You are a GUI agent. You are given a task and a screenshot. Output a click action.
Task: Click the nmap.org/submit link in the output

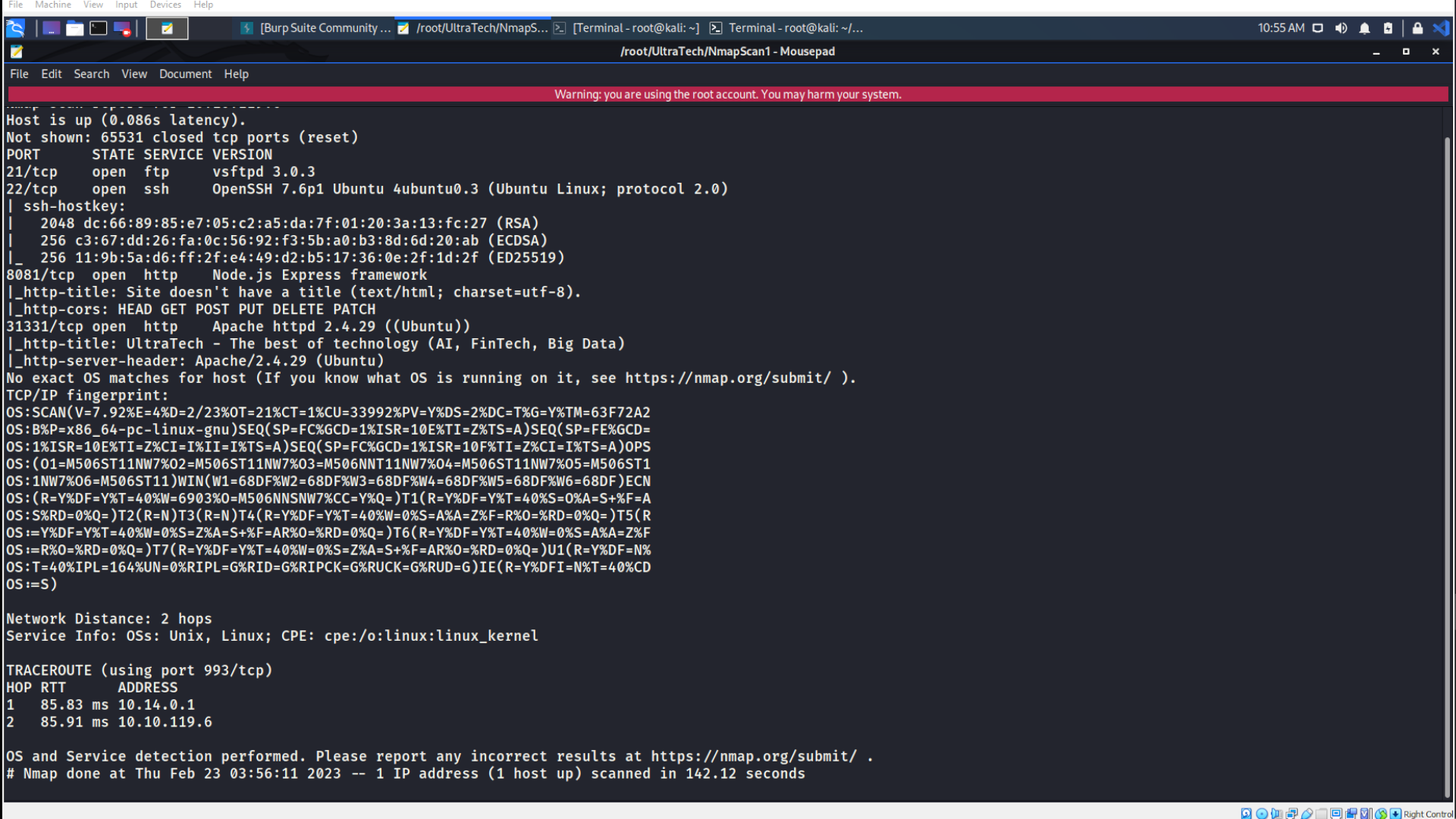(728, 378)
